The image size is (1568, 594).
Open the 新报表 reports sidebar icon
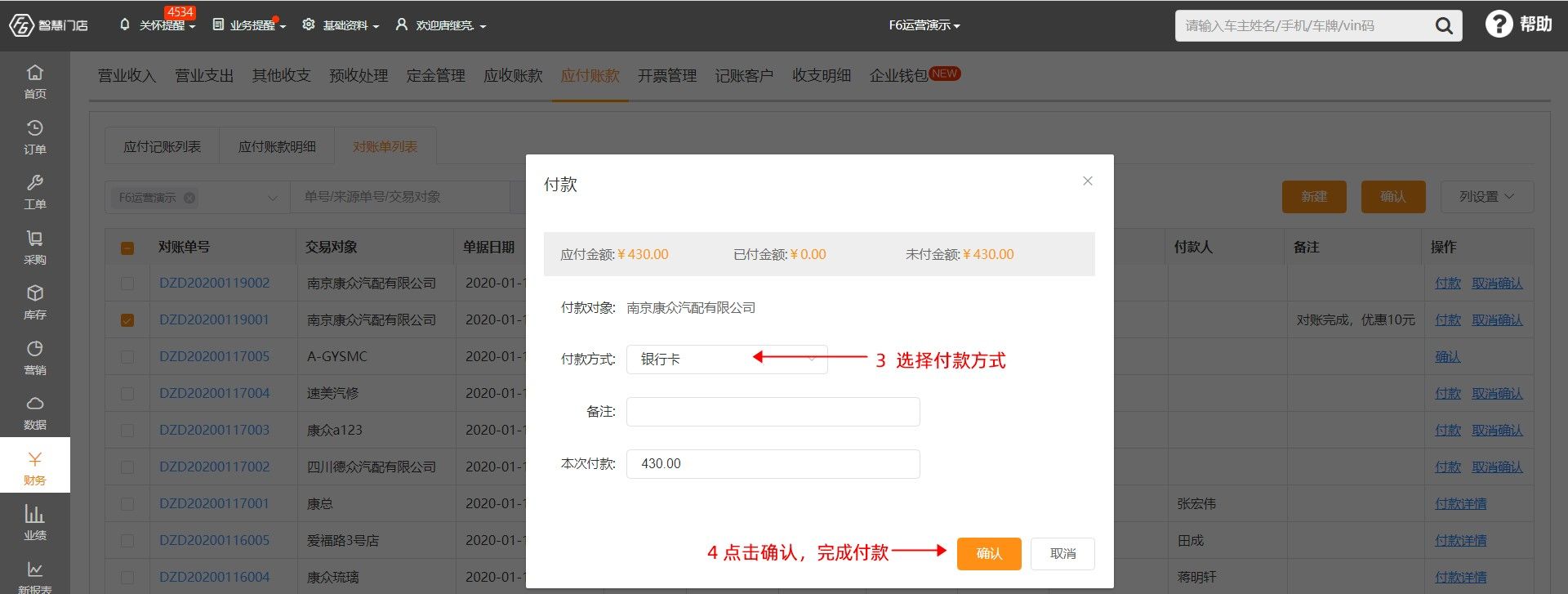click(34, 576)
